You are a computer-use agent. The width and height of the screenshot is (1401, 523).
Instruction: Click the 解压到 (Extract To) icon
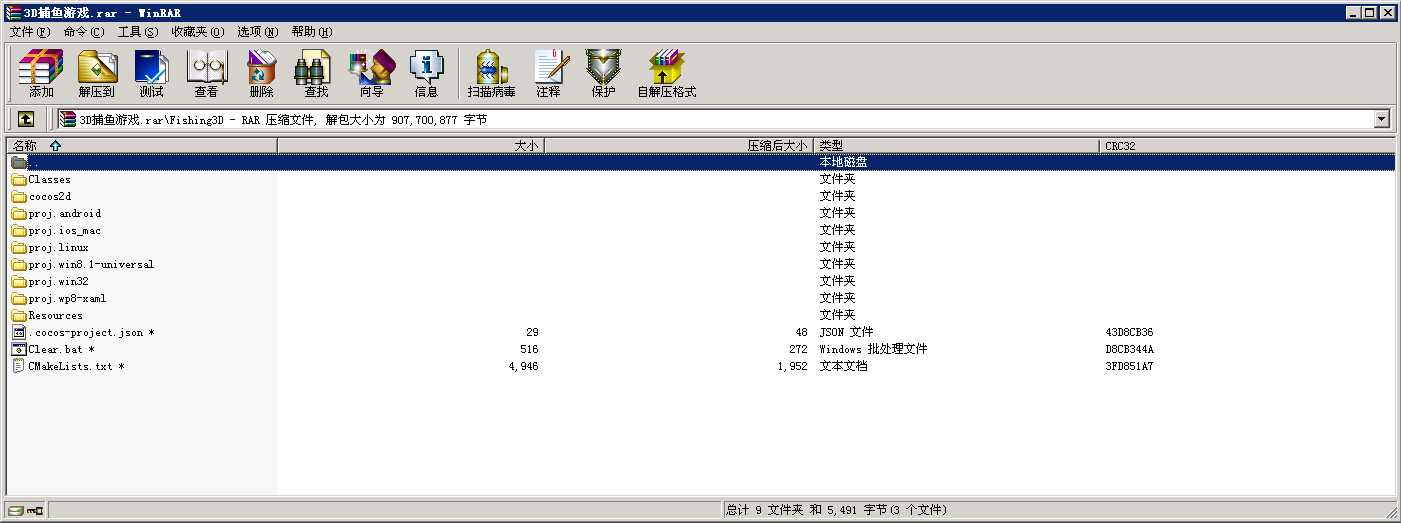pos(97,73)
